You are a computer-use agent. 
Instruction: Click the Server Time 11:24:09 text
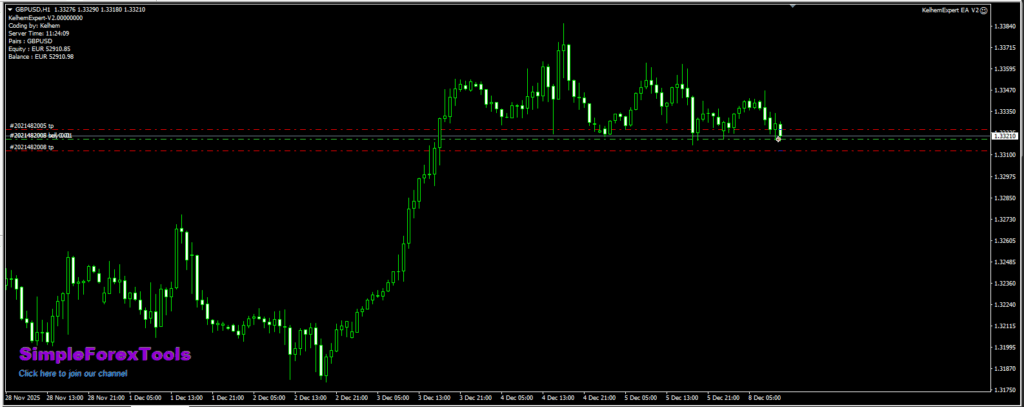tap(38, 33)
